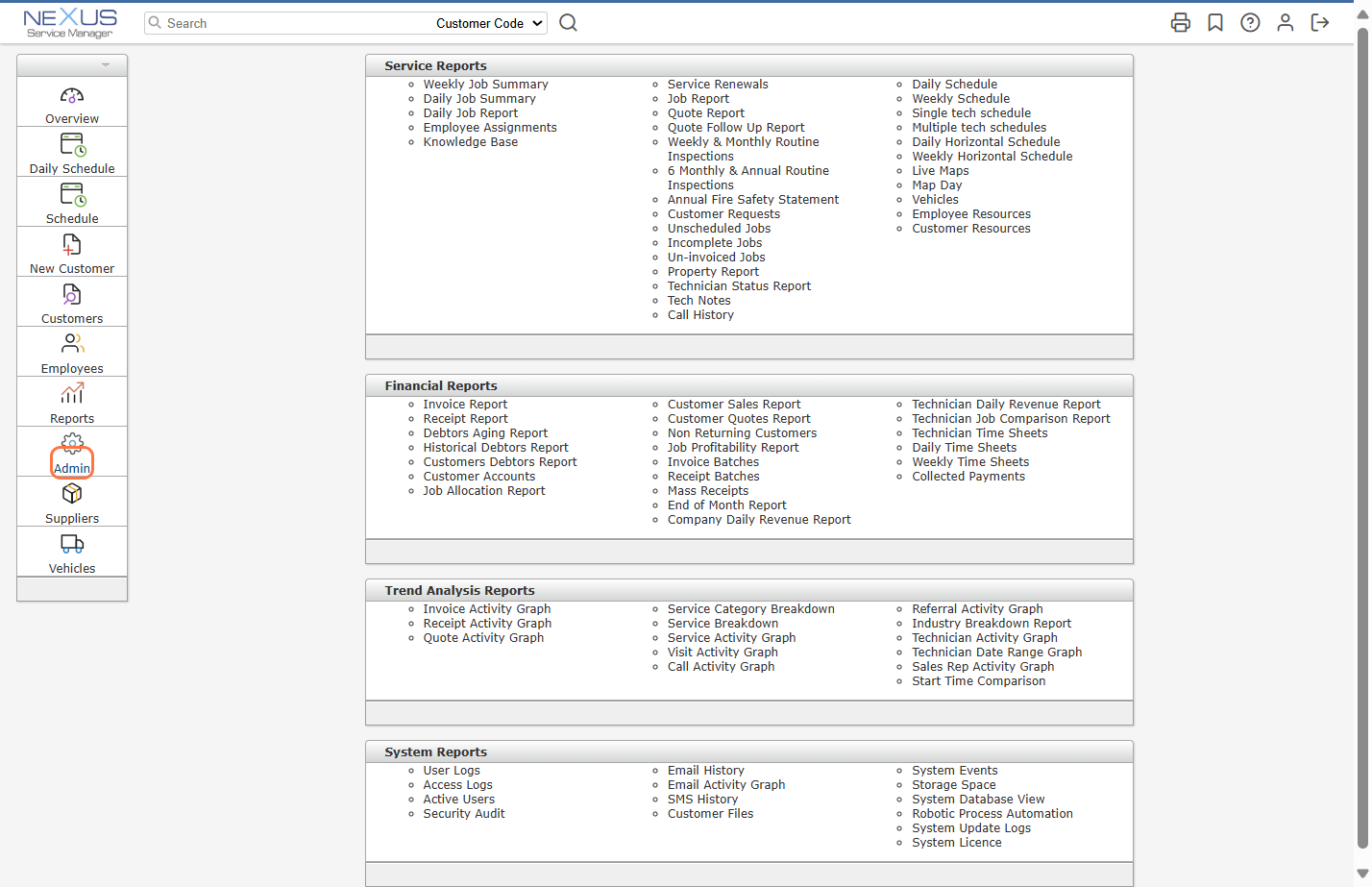
Task: Open the Schedule sidebar icon
Action: 72,195
